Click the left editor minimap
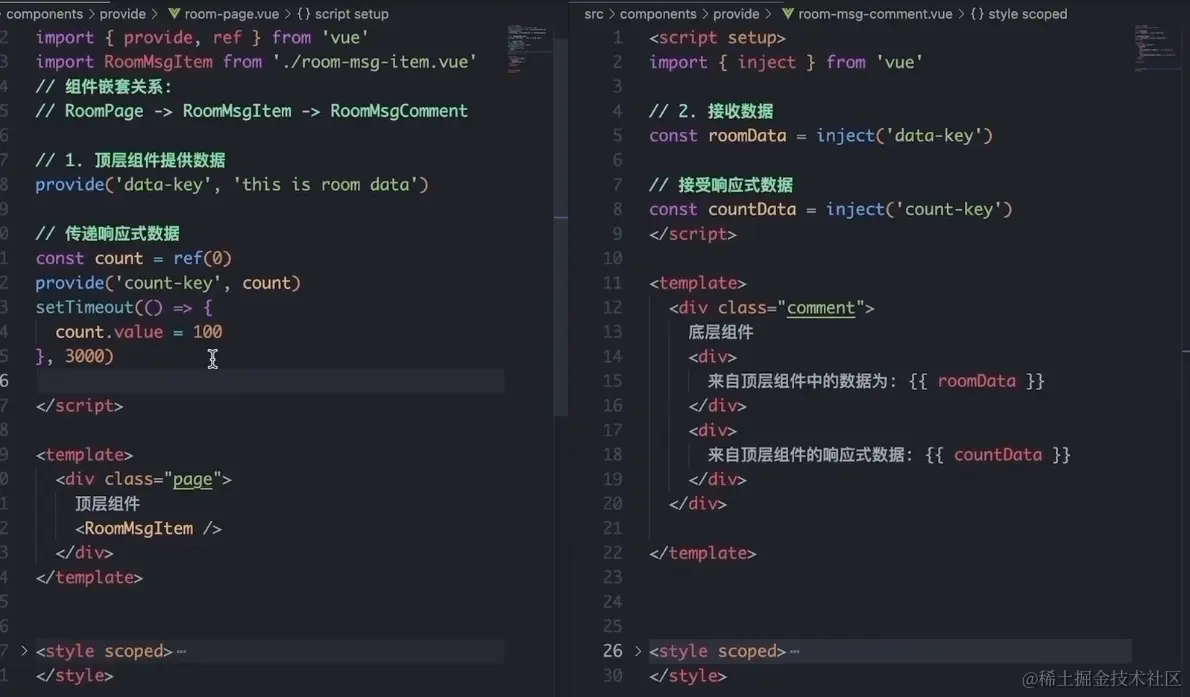The width and height of the screenshot is (1190, 697). tap(528, 49)
